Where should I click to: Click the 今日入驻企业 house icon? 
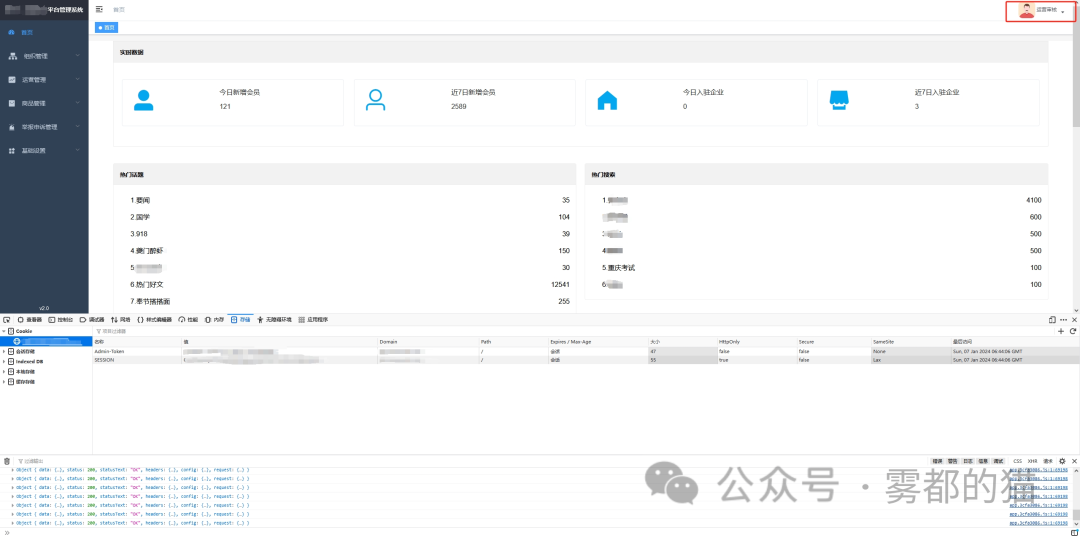[x=607, y=101]
